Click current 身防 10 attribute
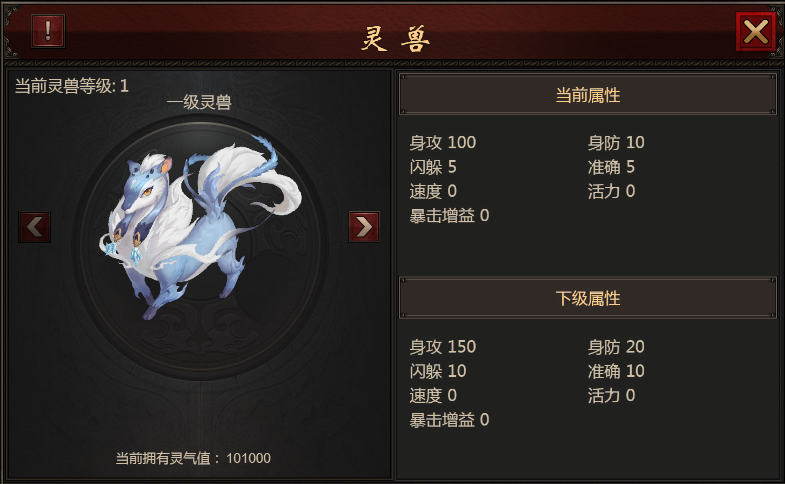785x484 pixels. coord(616,143)
